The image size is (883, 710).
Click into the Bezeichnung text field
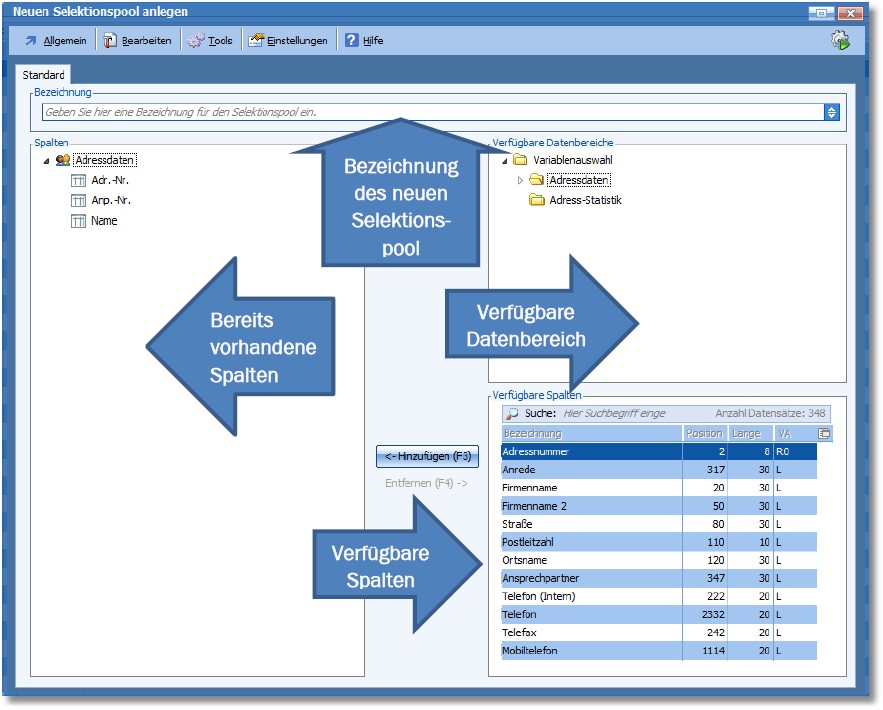coord(430,112)
